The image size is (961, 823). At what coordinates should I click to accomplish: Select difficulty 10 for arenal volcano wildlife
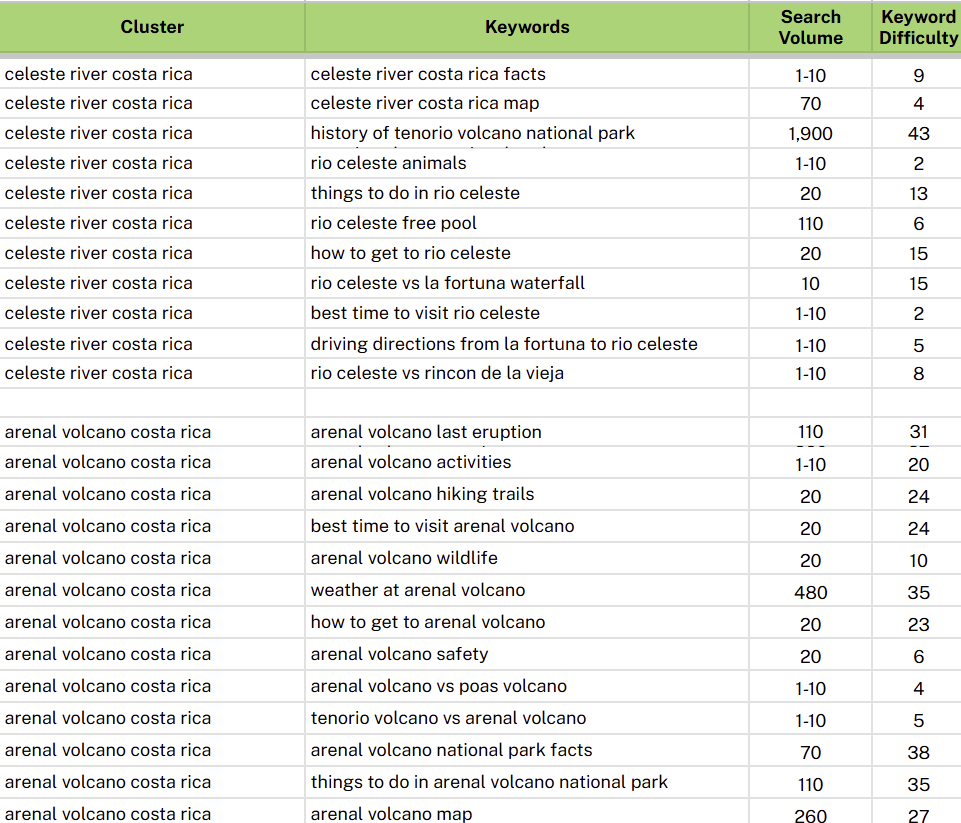(x=917, y=558)
